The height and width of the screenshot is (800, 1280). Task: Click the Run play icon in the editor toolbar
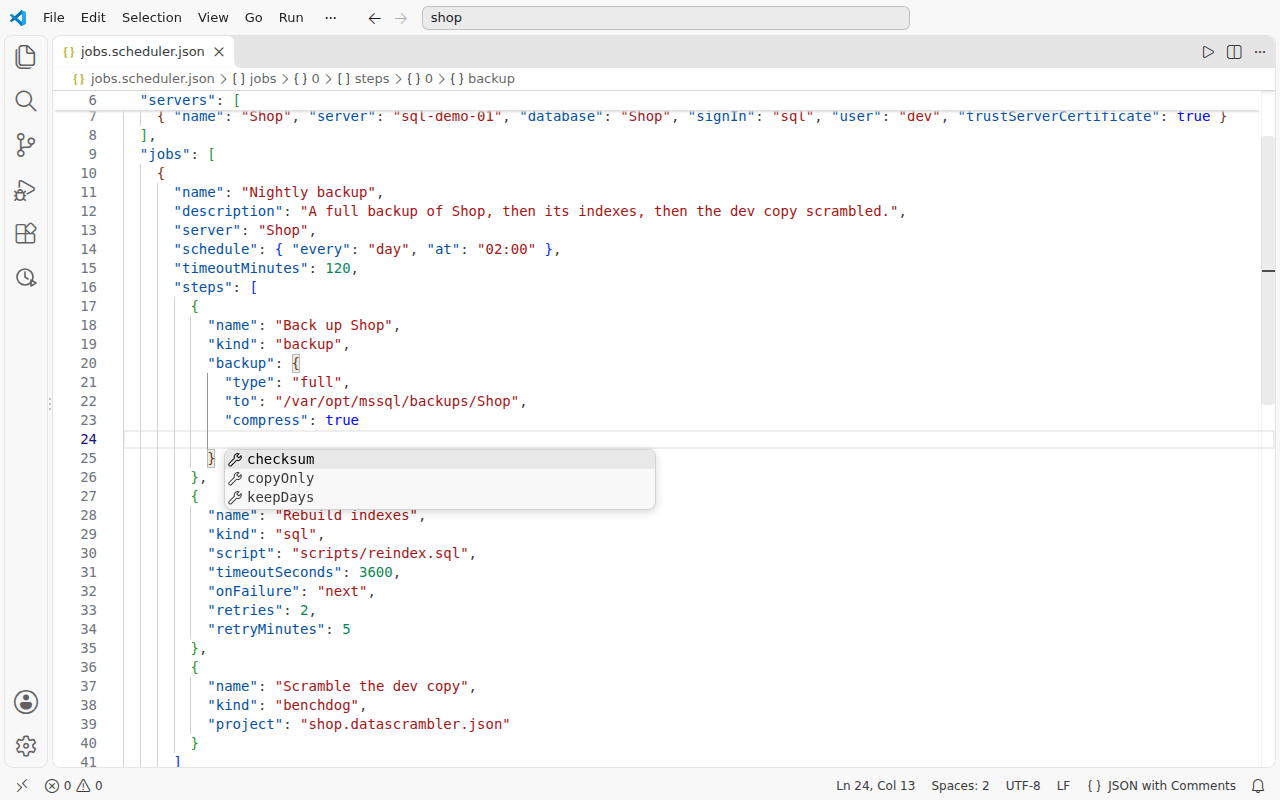[1208, 52]
